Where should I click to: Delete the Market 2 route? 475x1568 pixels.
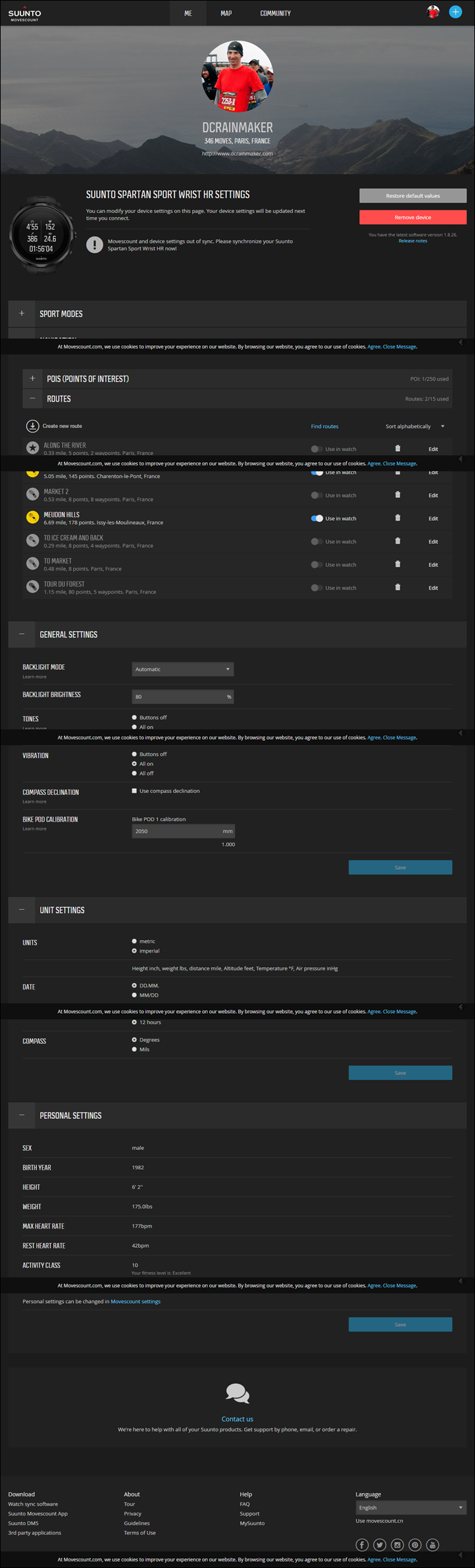(397, 495)
